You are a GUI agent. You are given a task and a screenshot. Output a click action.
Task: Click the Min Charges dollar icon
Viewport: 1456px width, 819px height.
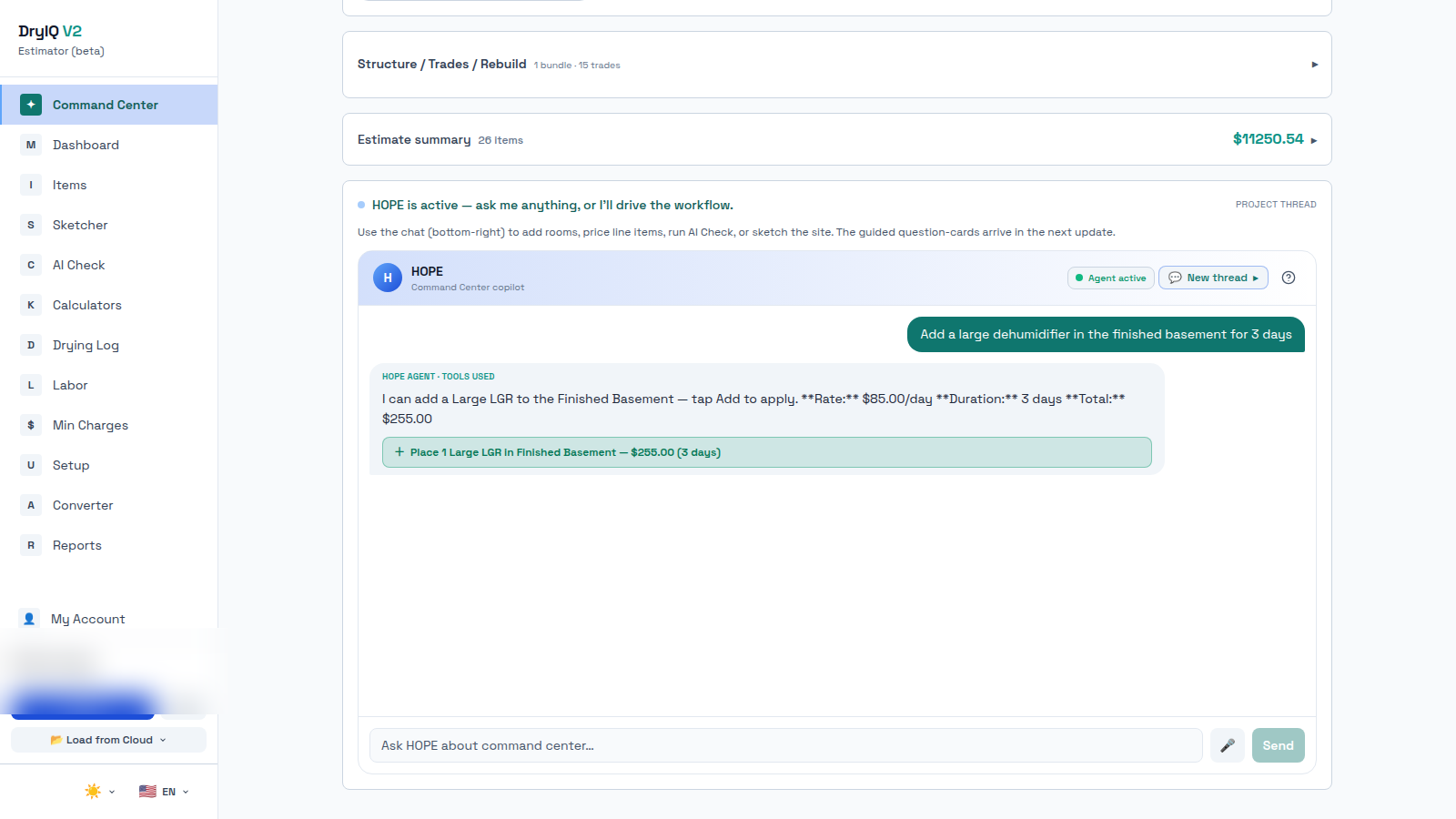[31, 425]
